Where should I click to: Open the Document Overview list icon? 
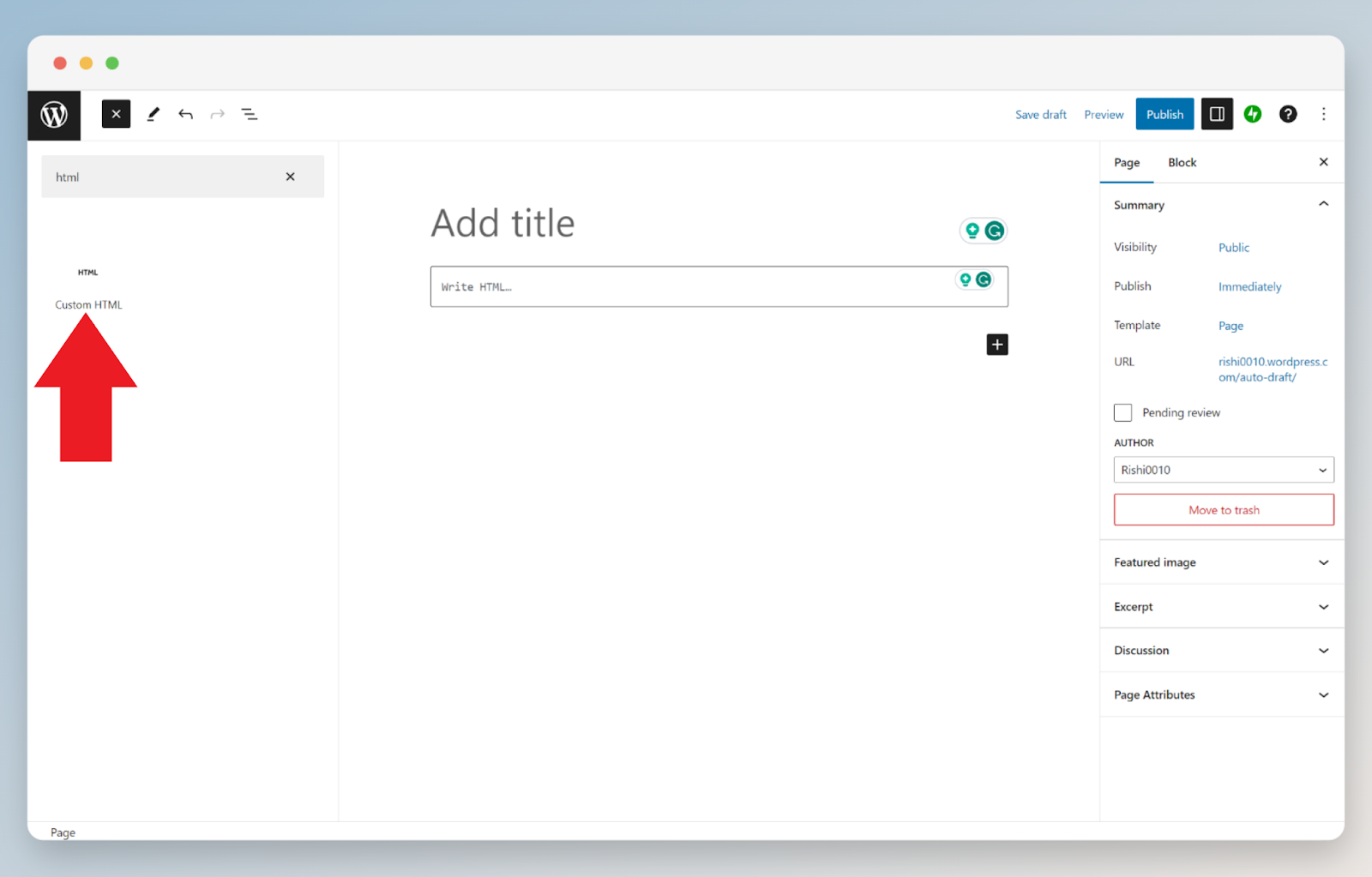tap(250, 114)
